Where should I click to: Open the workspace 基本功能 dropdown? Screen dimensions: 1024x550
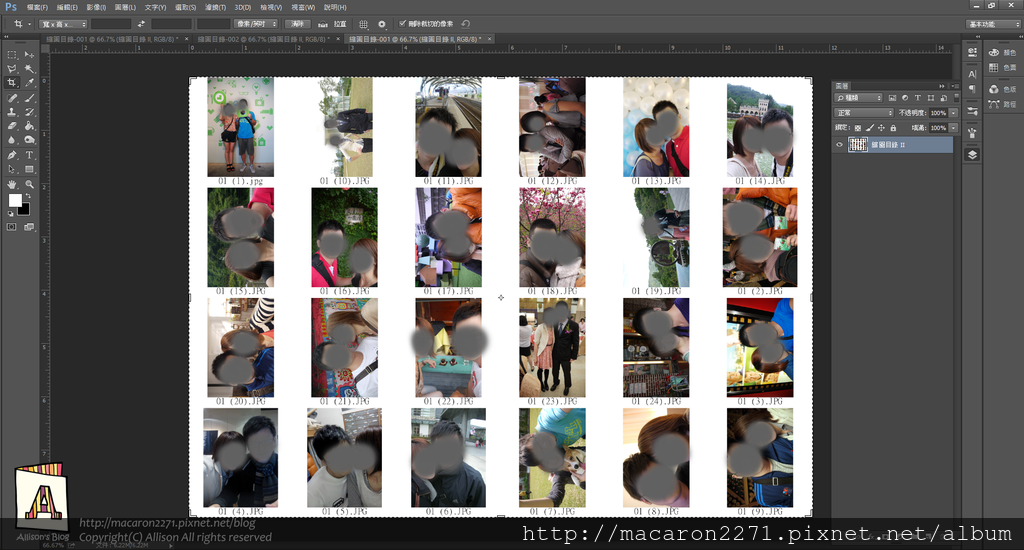[993, 24]
